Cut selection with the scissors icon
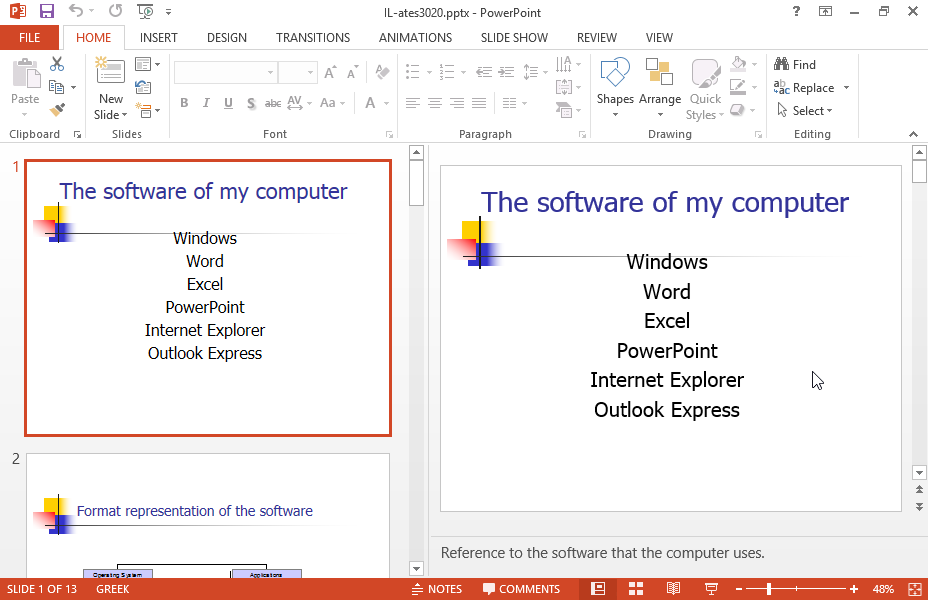 [x=57, y=64]
